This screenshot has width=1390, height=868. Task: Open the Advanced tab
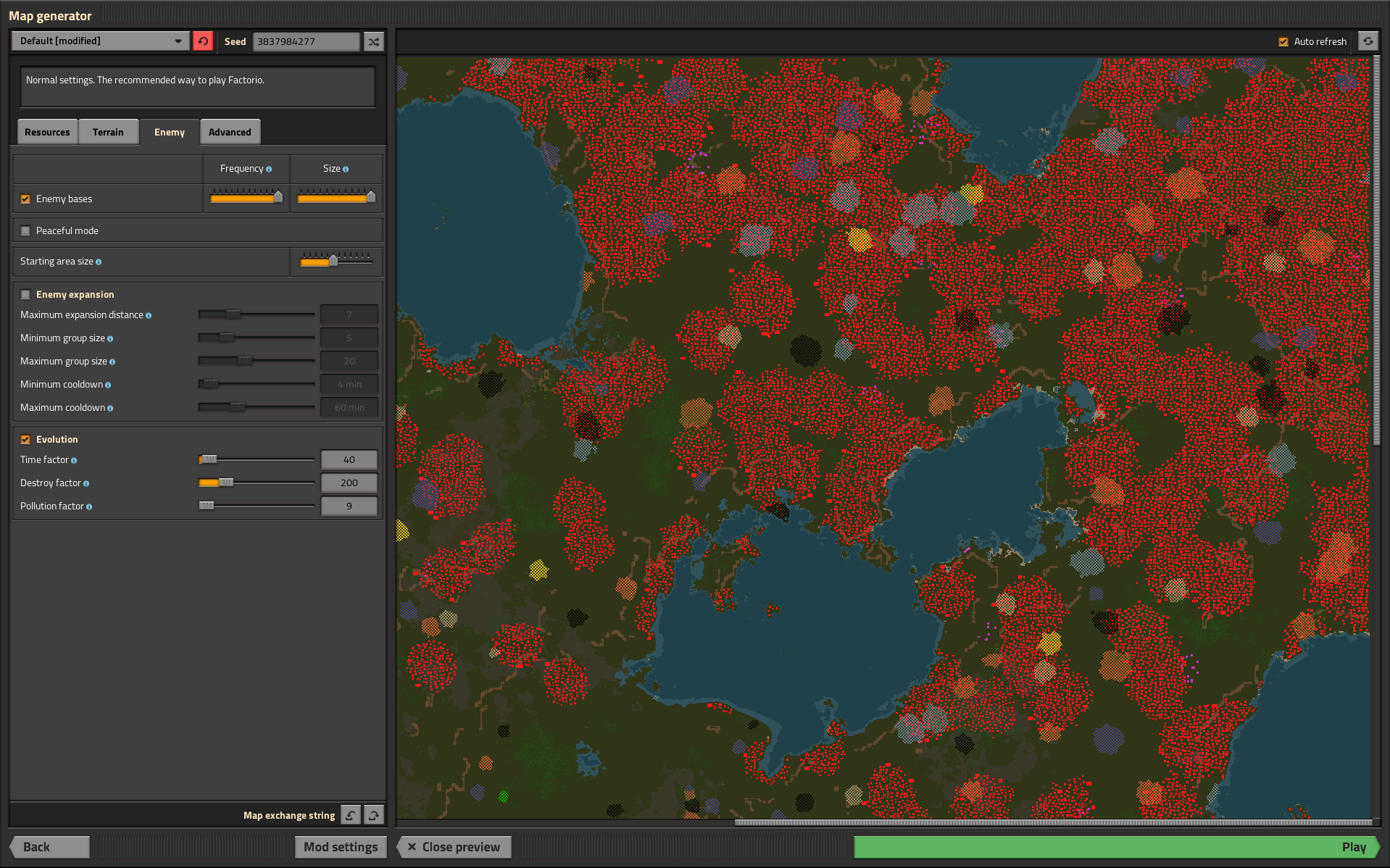pyautogui.click(x=230, y=132)
